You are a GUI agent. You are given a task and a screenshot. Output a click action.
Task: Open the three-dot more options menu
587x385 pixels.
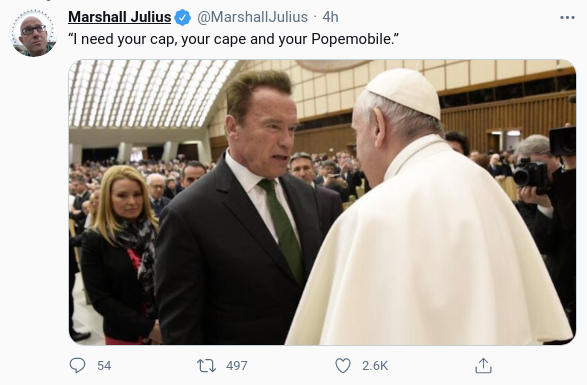click(567, 18)
